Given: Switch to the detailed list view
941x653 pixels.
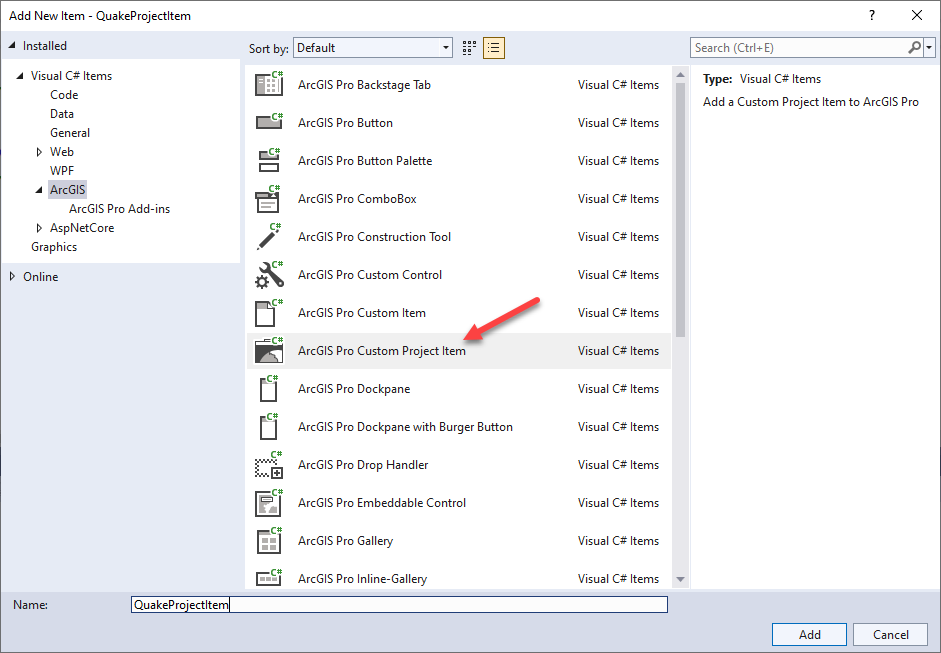Looking at the screenshot, I should coord(492,47).
